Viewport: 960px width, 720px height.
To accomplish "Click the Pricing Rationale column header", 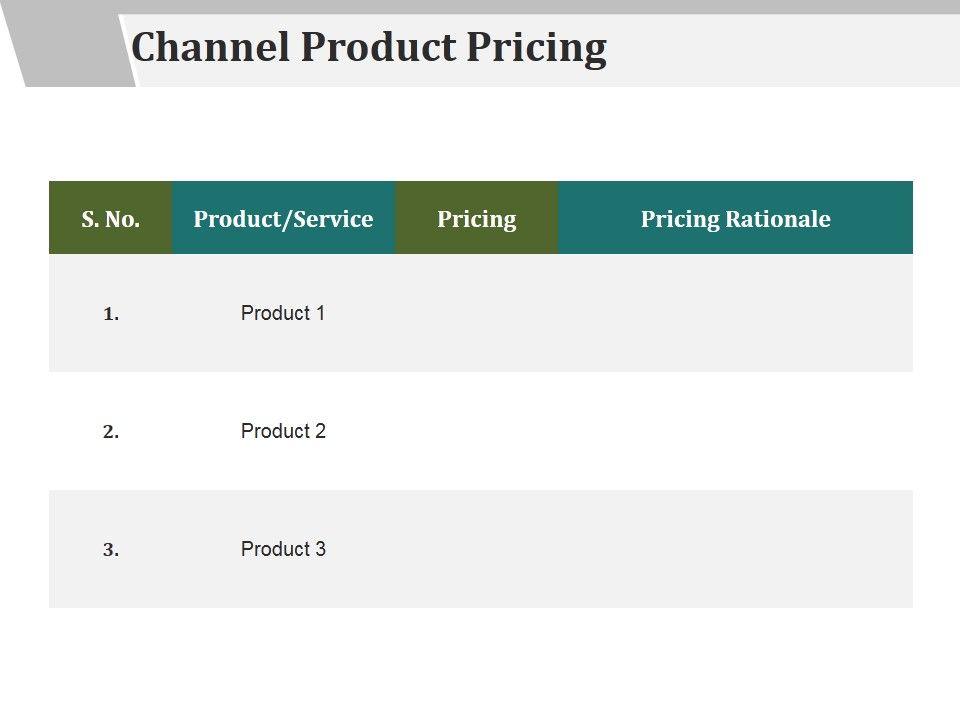I will 735,219.
